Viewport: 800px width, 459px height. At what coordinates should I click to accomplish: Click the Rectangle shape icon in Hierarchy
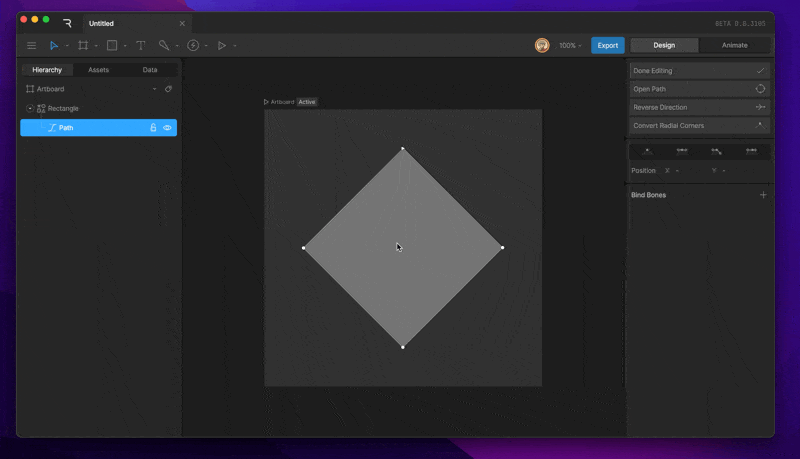[x=41, y=108]
